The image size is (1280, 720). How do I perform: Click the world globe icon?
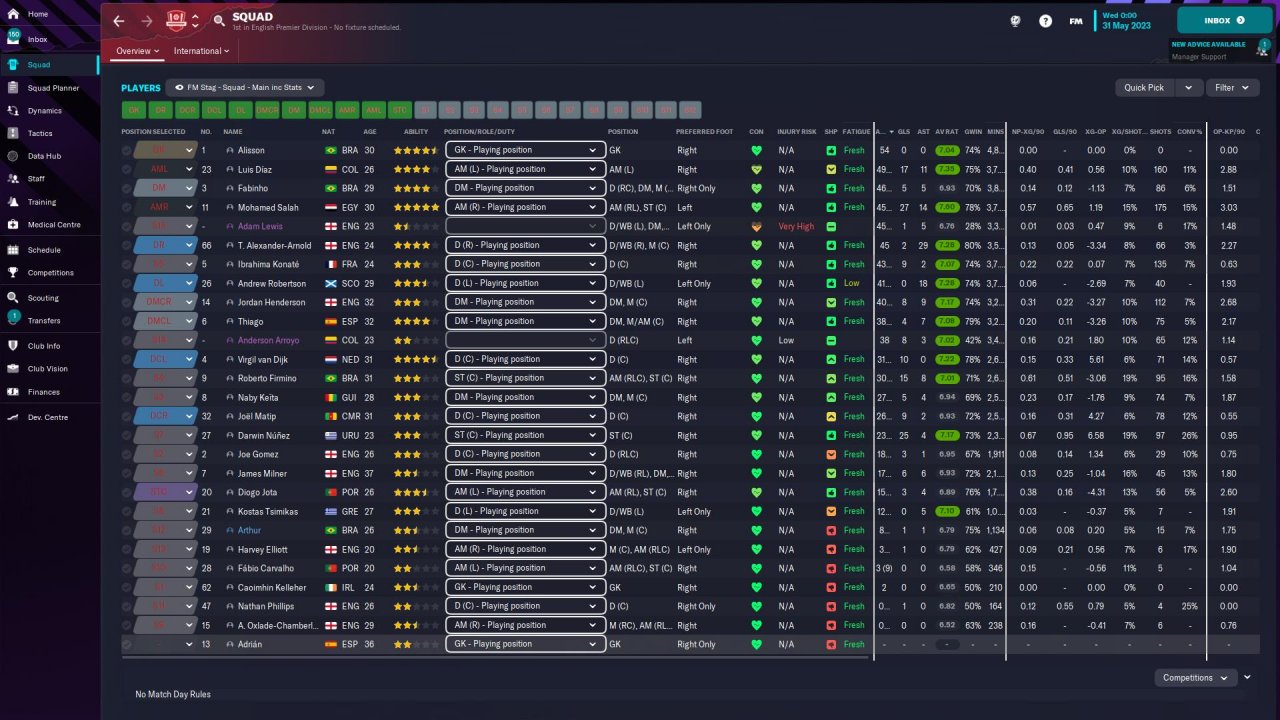click(x=1015, y=20)
